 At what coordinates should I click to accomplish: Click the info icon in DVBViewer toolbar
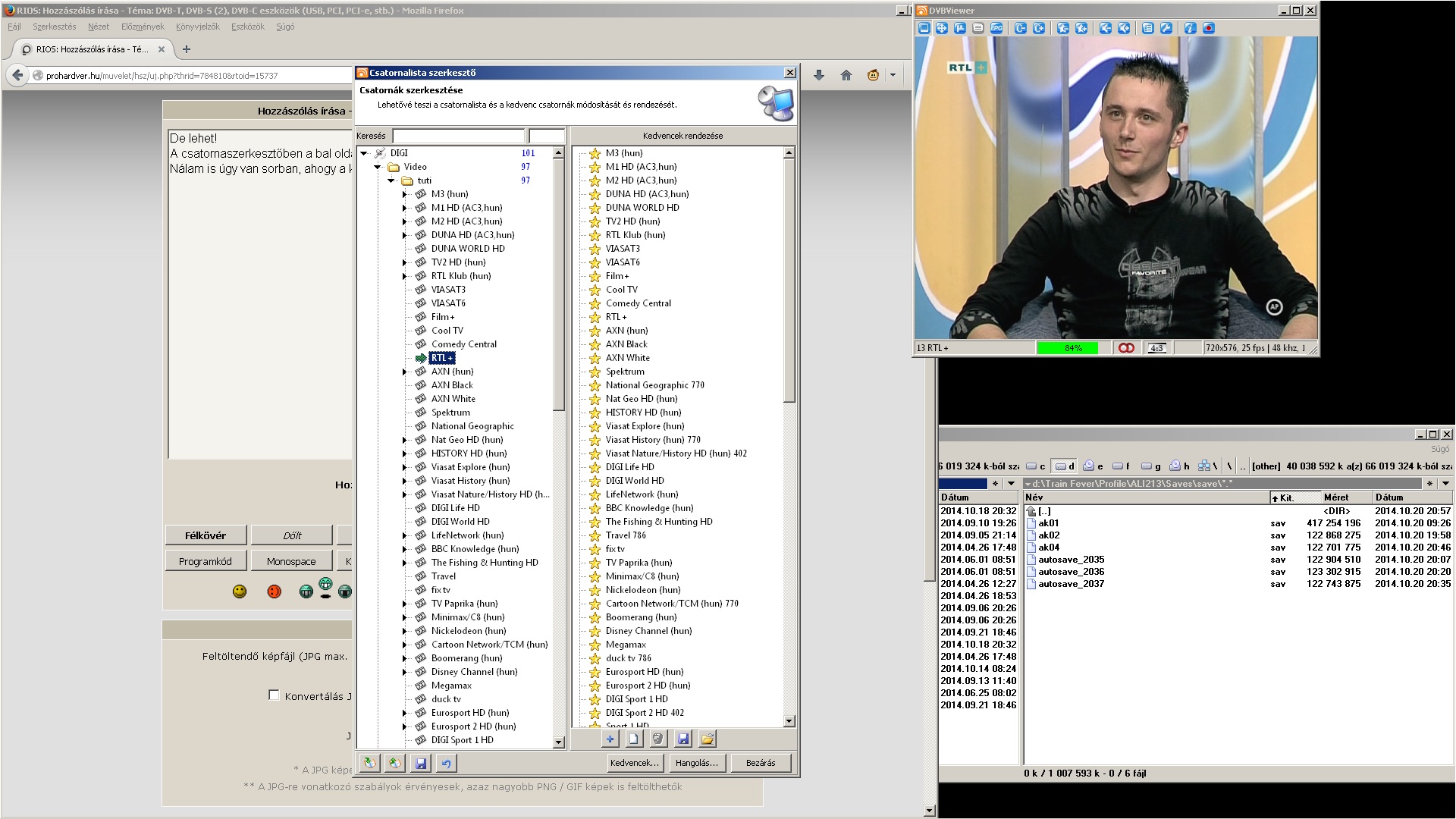(1191, 28)
